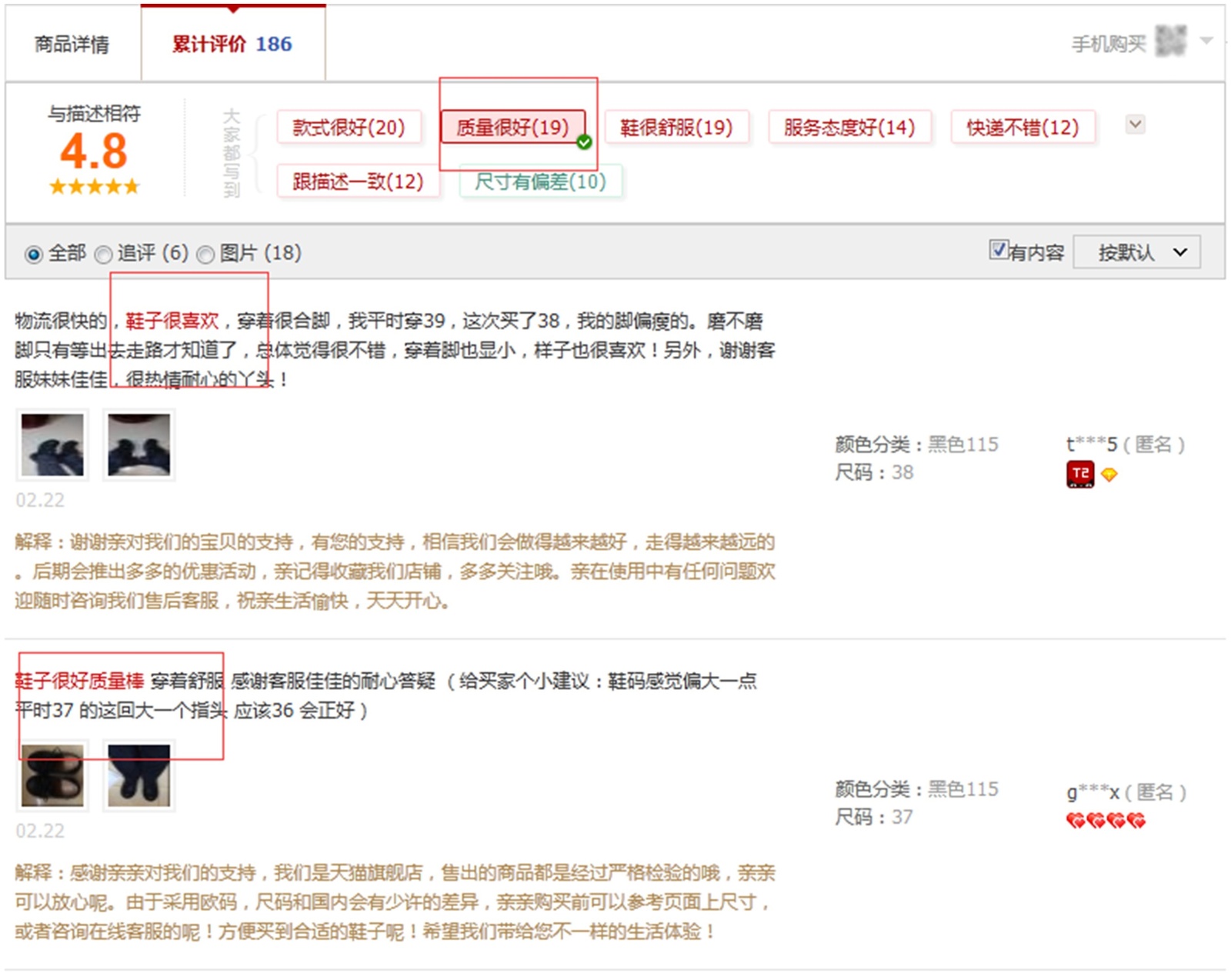
Task: Click the yellow diamond icon beside T2 badge
Action: [x=1109, y=475]
